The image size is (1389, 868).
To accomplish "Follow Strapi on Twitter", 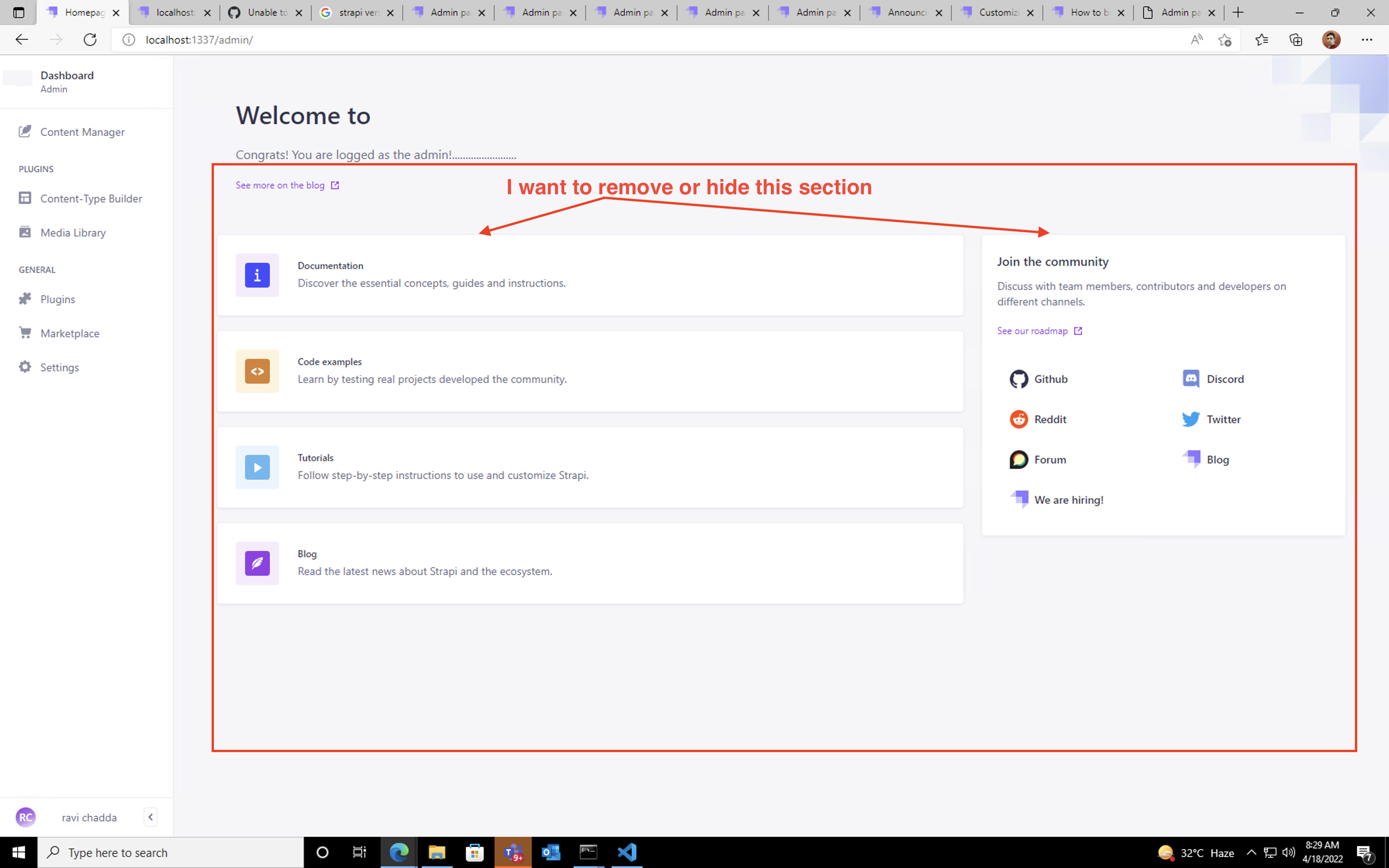I will coord(1223,419).
